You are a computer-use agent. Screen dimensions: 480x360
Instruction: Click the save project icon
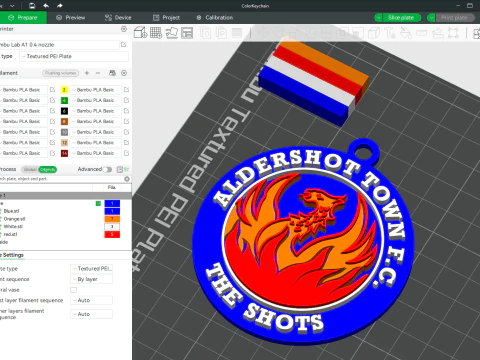pyautogui.click(x=32, y=6)
